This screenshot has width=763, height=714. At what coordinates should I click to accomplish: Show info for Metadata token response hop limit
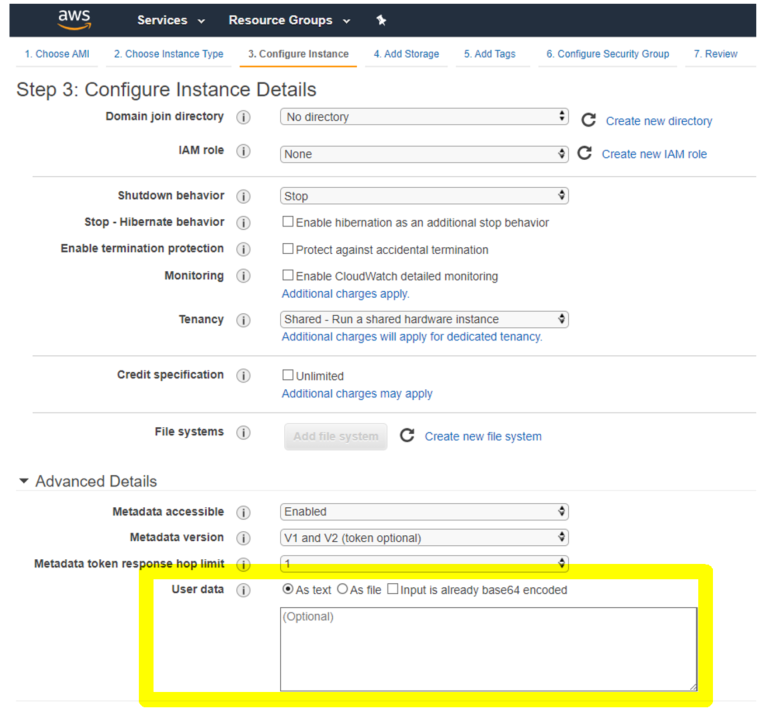click(x=243, y=564)
